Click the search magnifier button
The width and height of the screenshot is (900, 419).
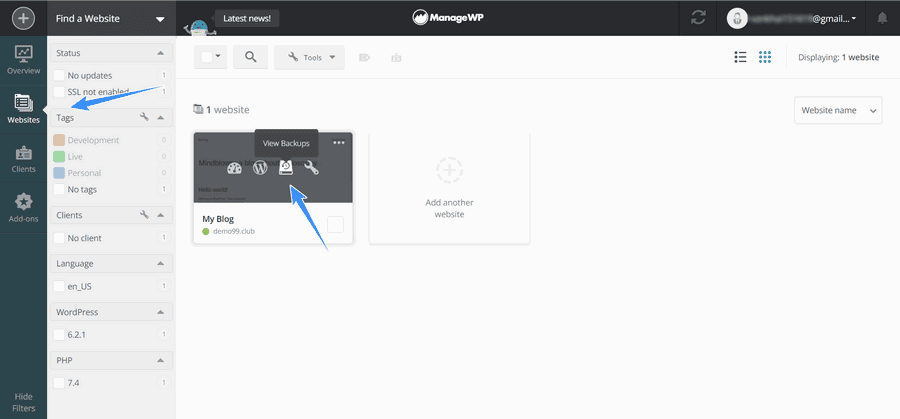250,57
